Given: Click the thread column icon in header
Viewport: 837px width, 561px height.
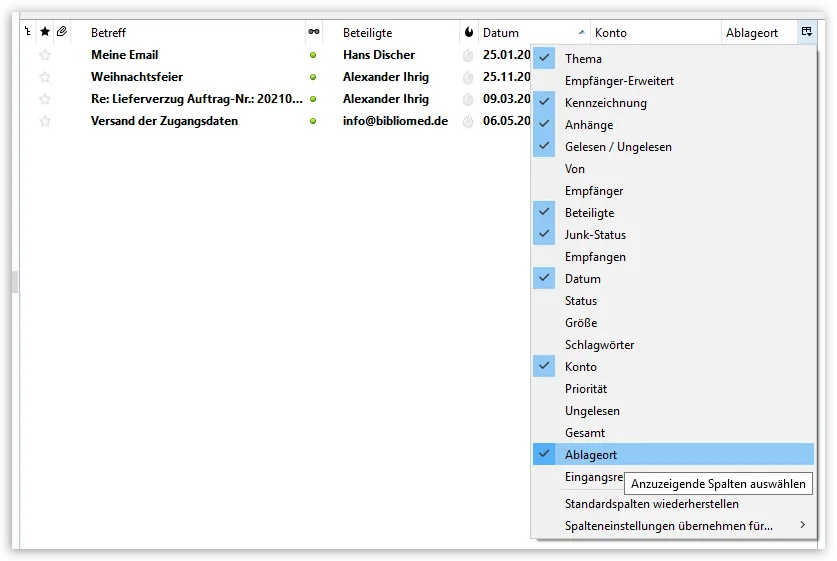Looking at the screenshot, I should click(28, 32).
